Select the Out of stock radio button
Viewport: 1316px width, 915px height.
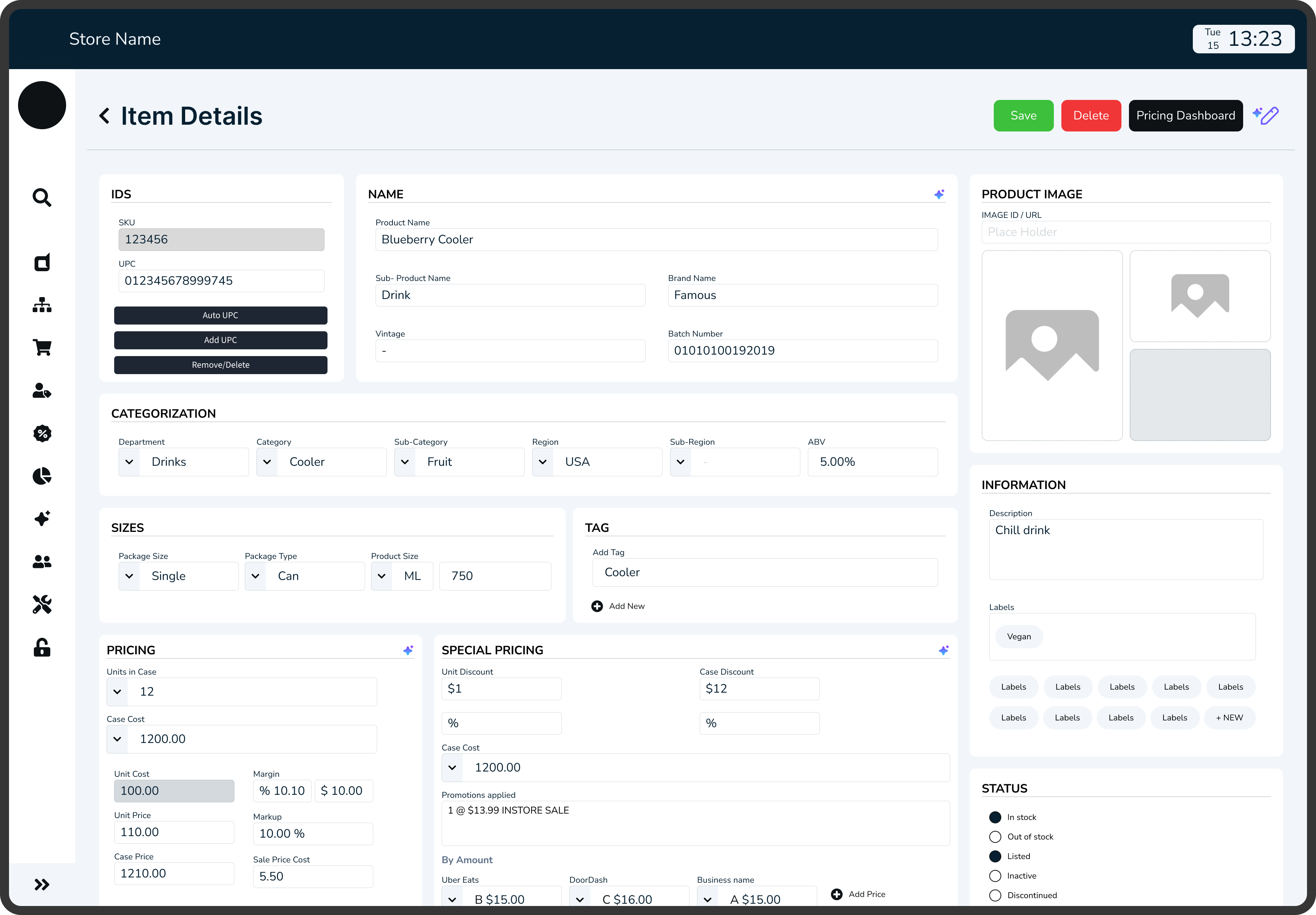tap(995, 836)
